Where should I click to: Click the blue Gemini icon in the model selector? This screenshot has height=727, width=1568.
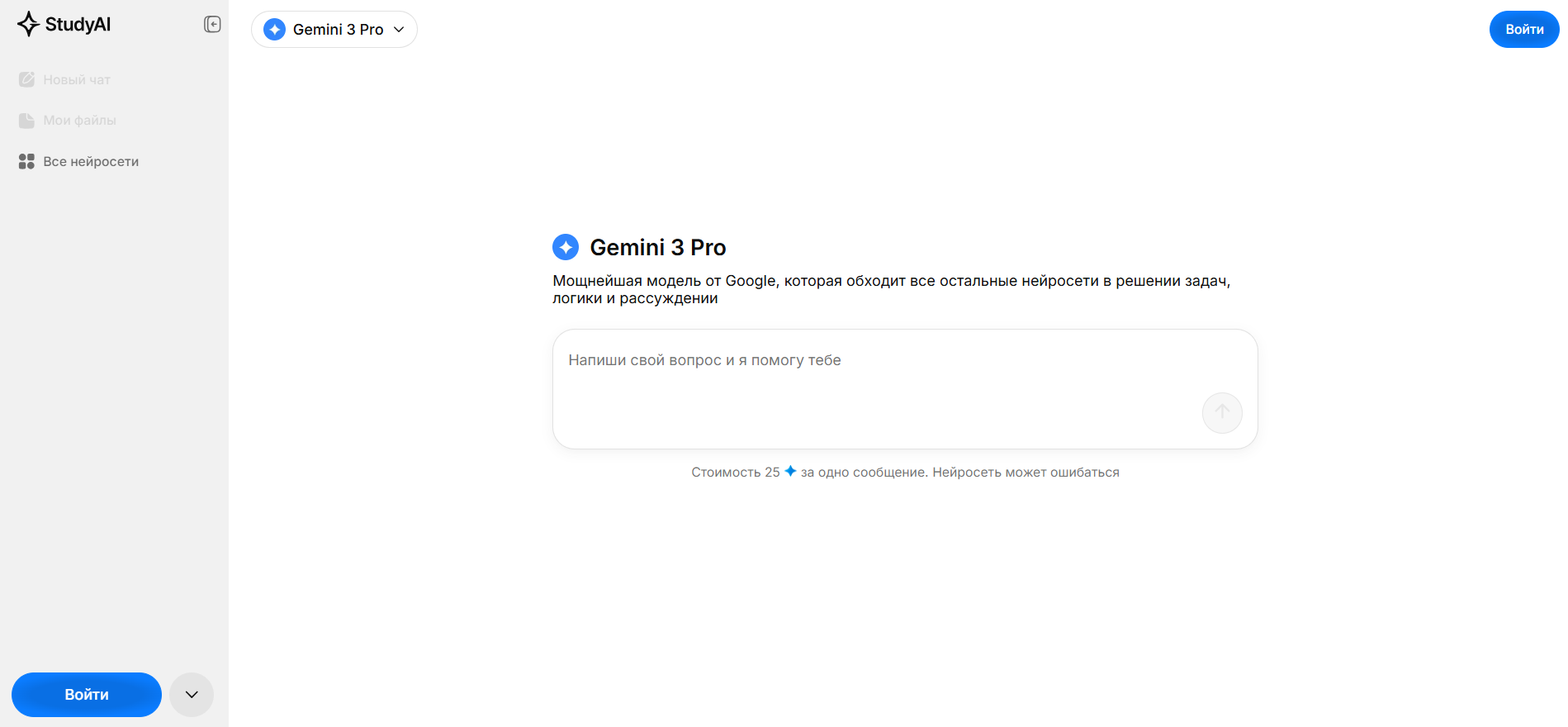click(274, 30)
